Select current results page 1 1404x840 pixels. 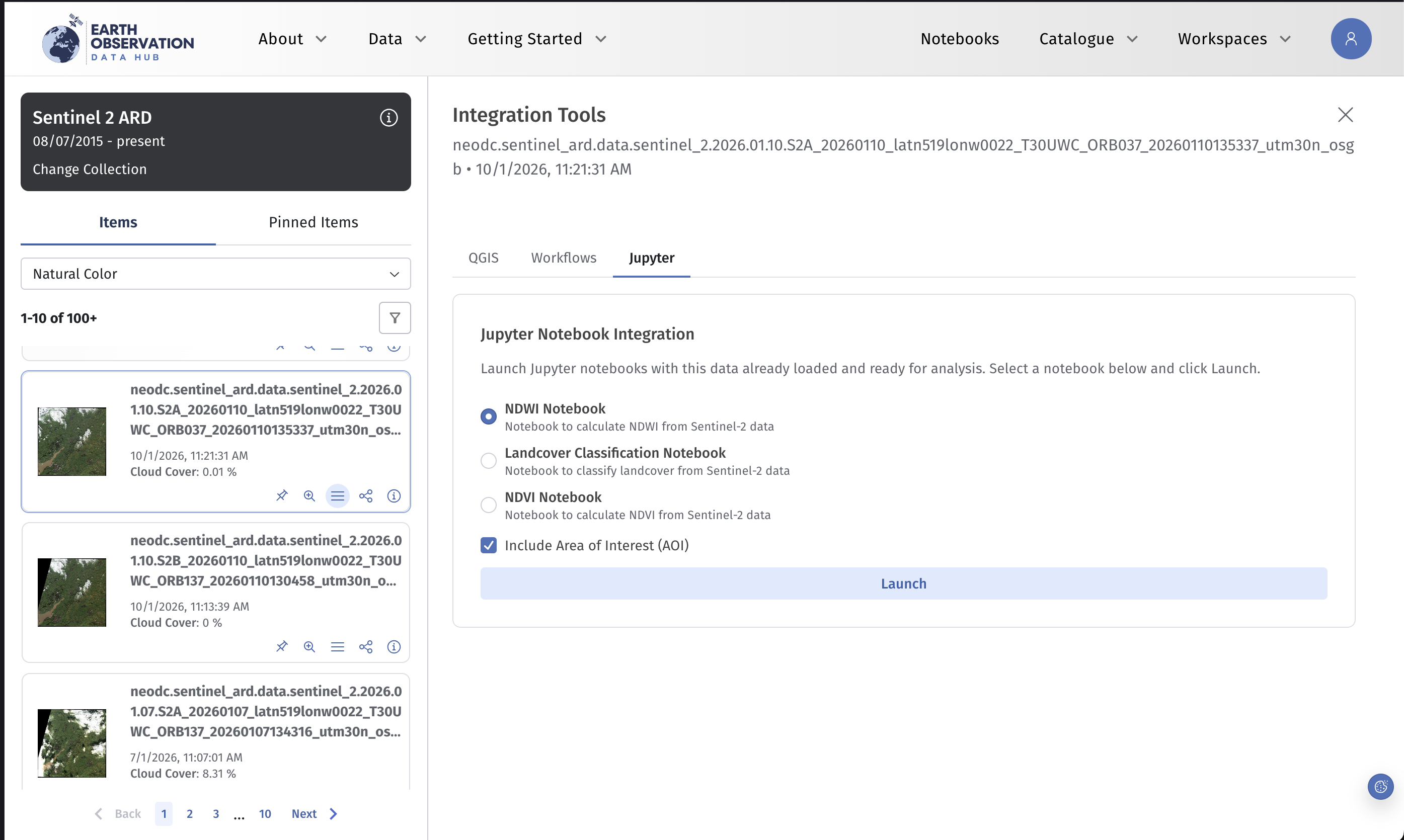pos(164,814)
